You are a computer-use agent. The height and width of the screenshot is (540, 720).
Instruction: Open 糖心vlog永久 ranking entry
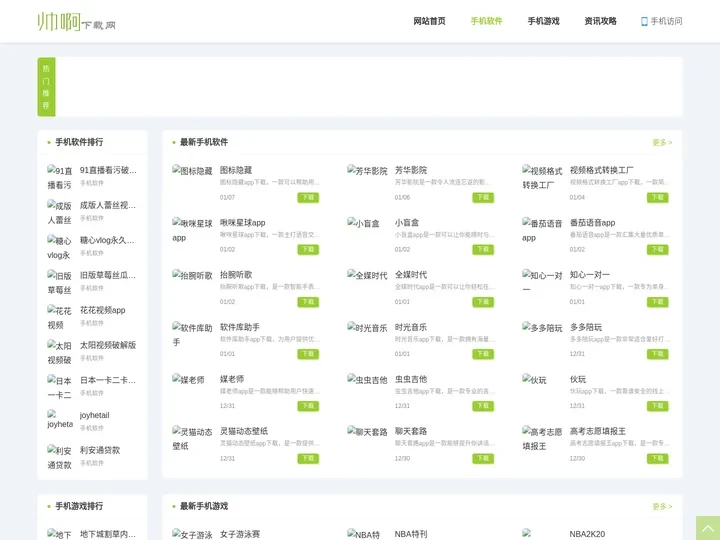pyautogui.click(x=107, y=240)
